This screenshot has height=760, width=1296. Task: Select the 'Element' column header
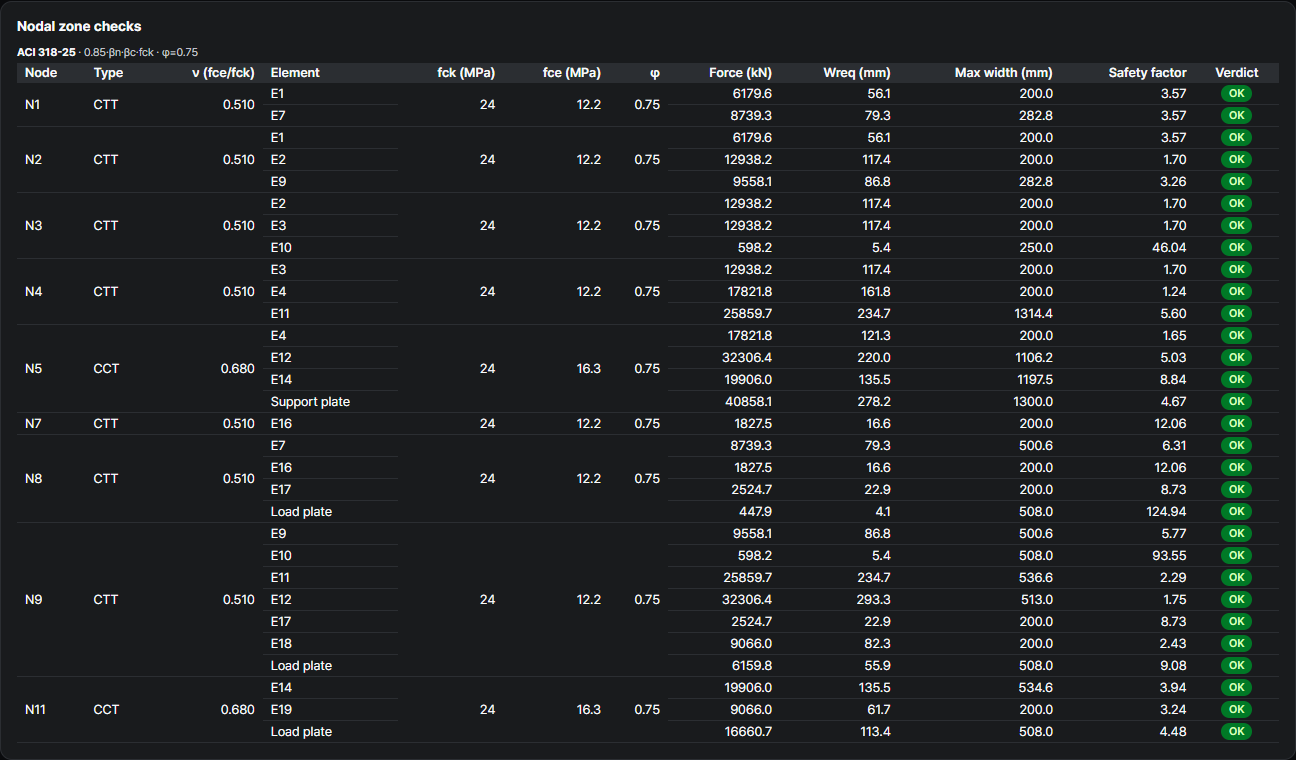pos(295,73)
